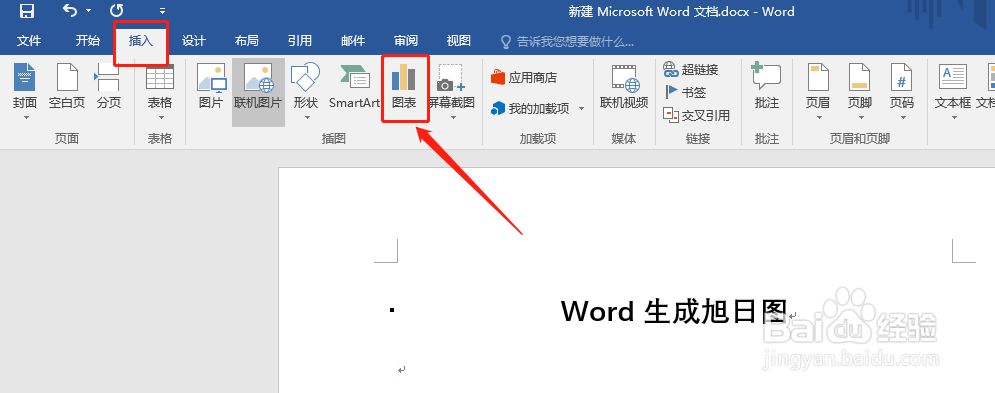
Task: Insert a 空白页 blank page
Action: point(67,86)
